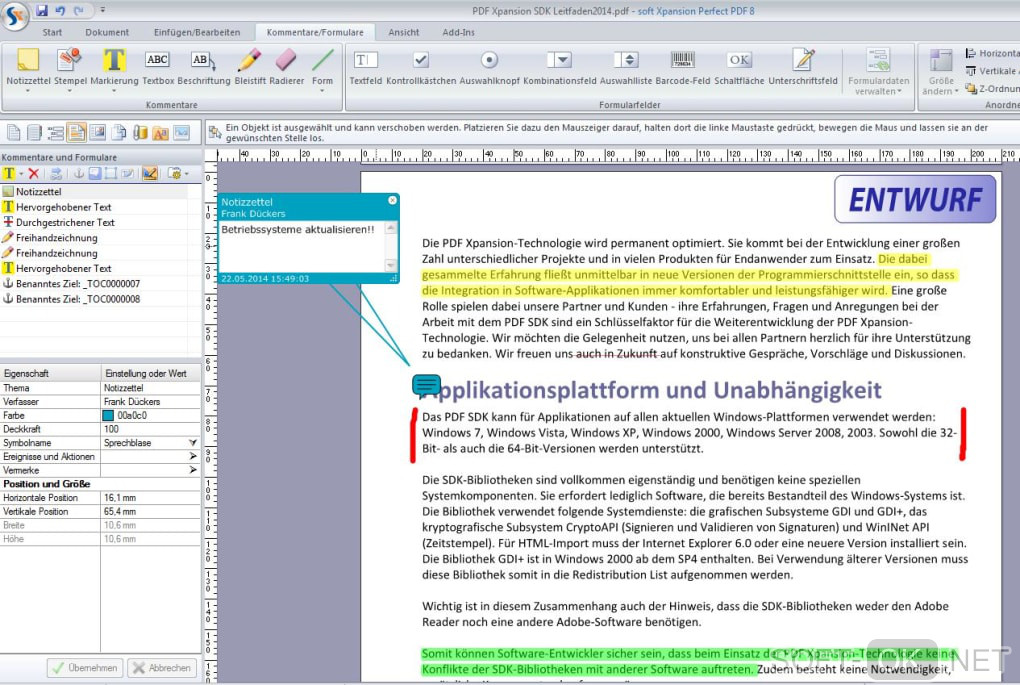Switch to the Ansicht tab

pos(404,32)
